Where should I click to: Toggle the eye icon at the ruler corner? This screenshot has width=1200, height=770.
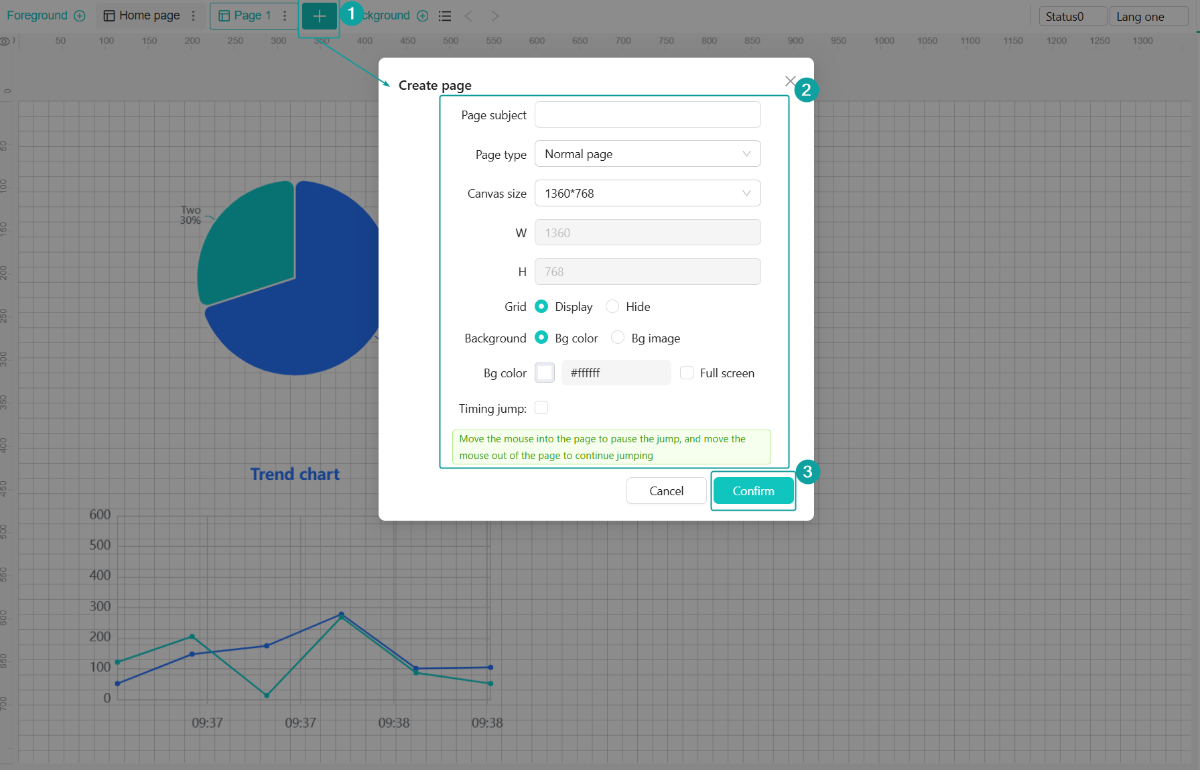click(x=6, y=41)
